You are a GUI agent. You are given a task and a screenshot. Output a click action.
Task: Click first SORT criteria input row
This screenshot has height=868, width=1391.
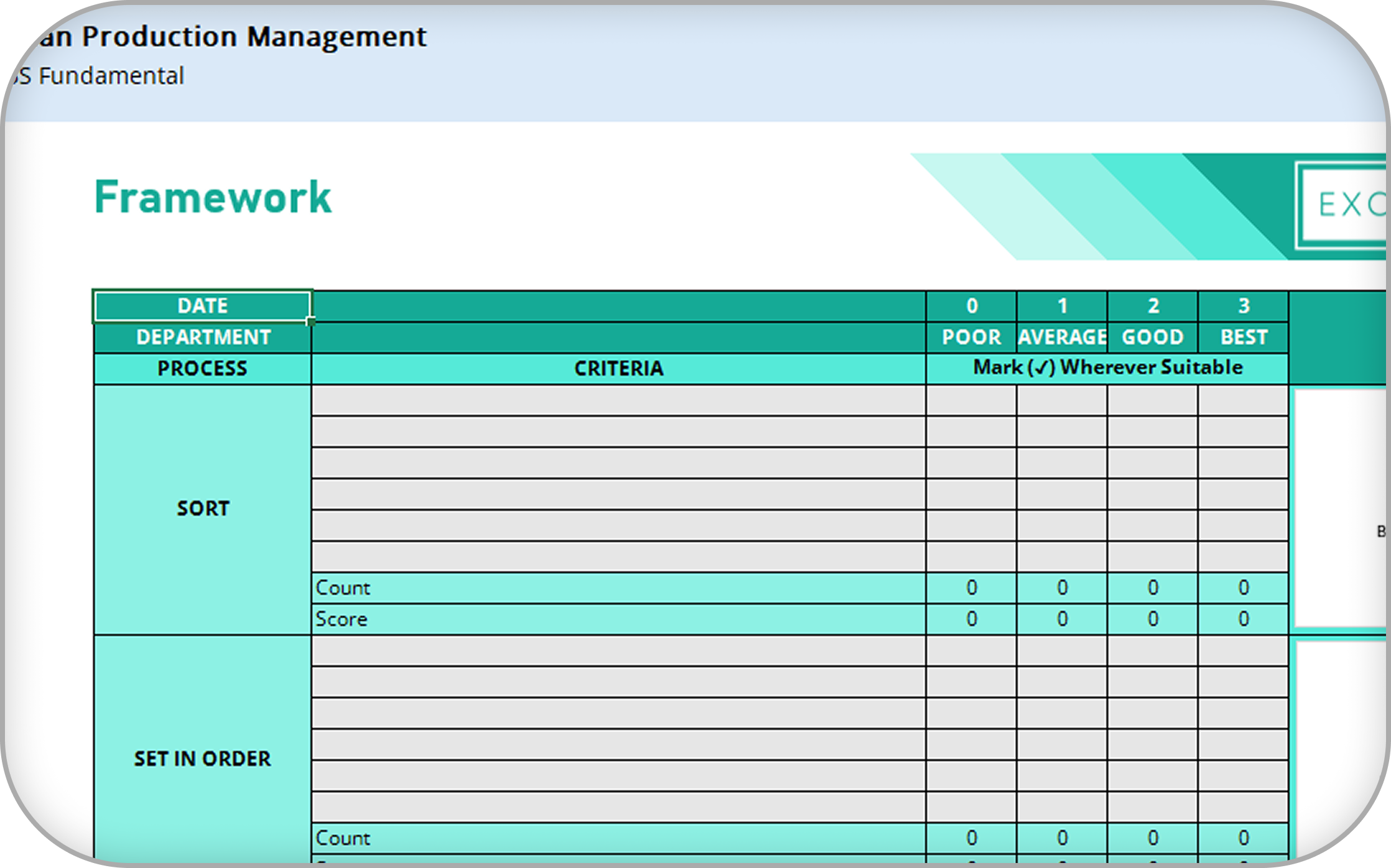coord(618,400)
